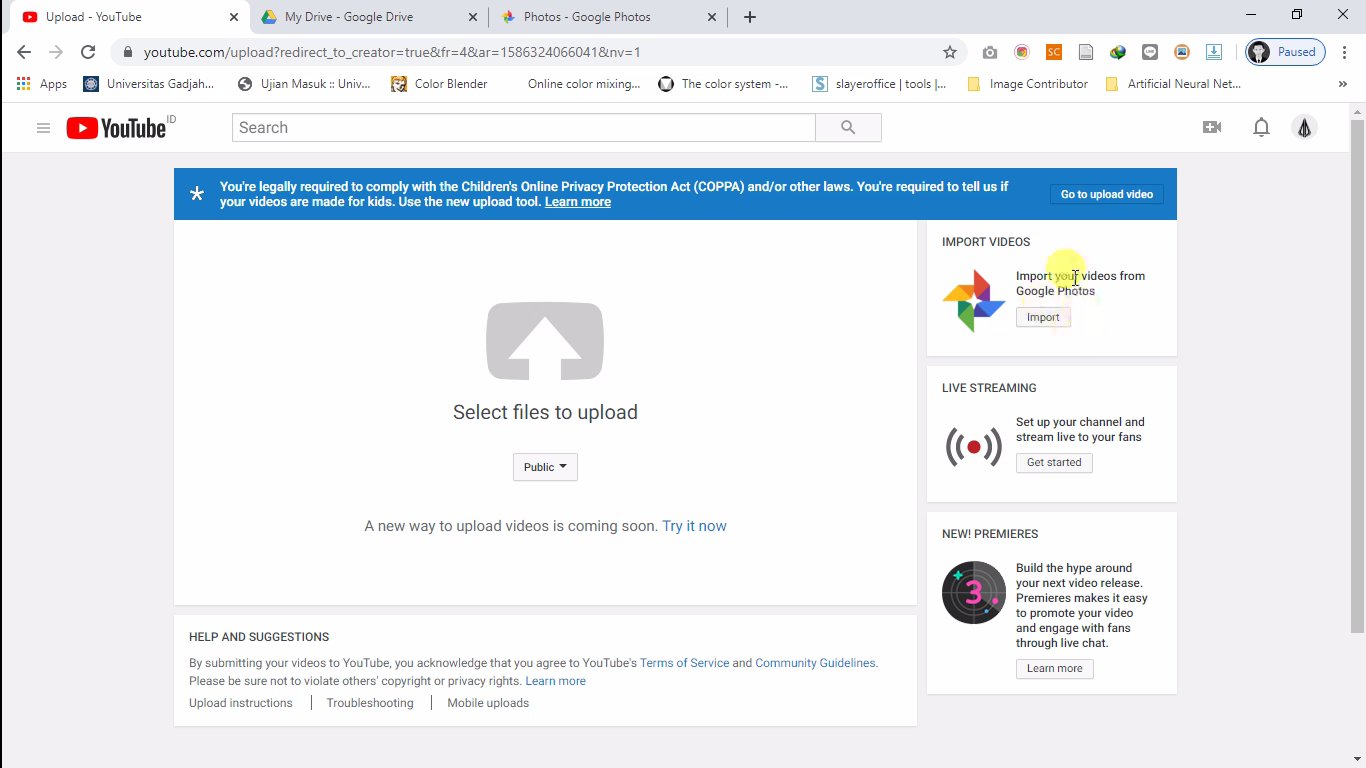View site info via the lock icon

click(128, 52)
